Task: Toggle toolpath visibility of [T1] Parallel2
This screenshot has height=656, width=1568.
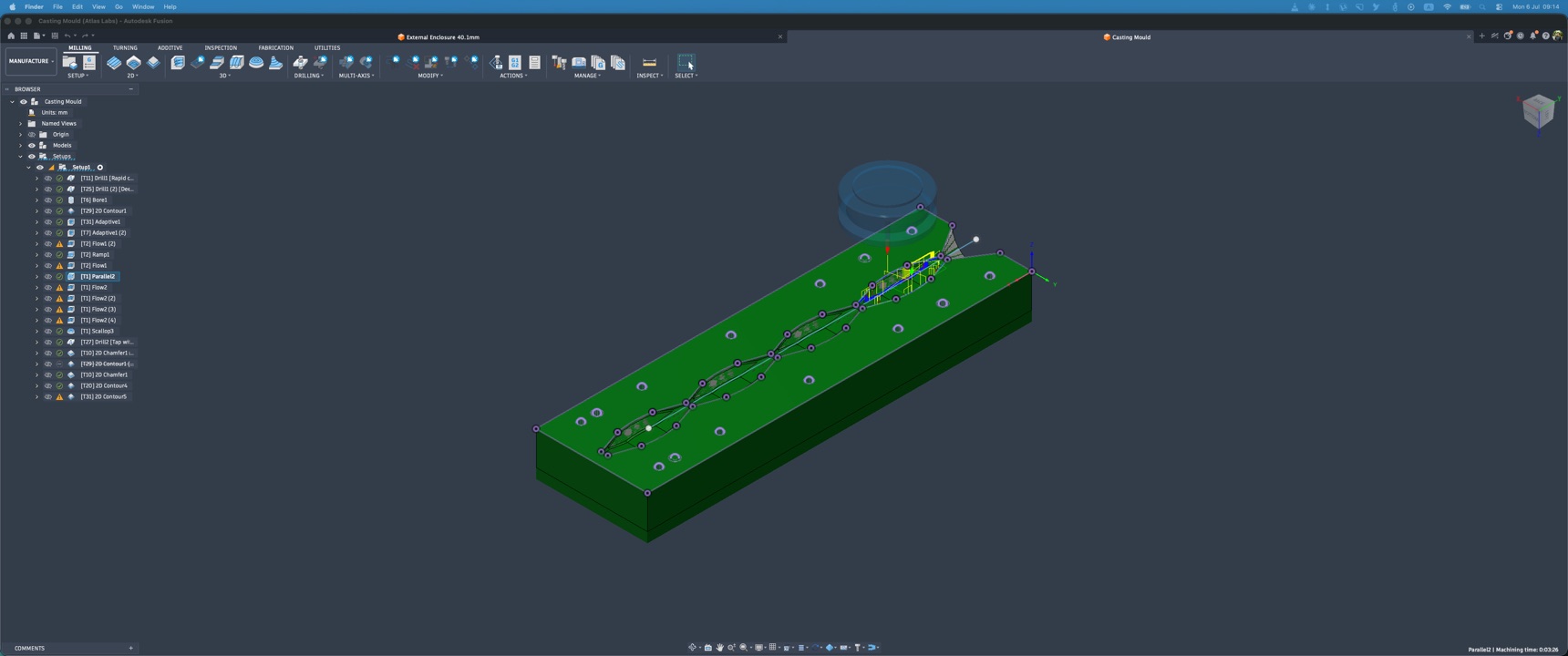Action: point(48,277)
